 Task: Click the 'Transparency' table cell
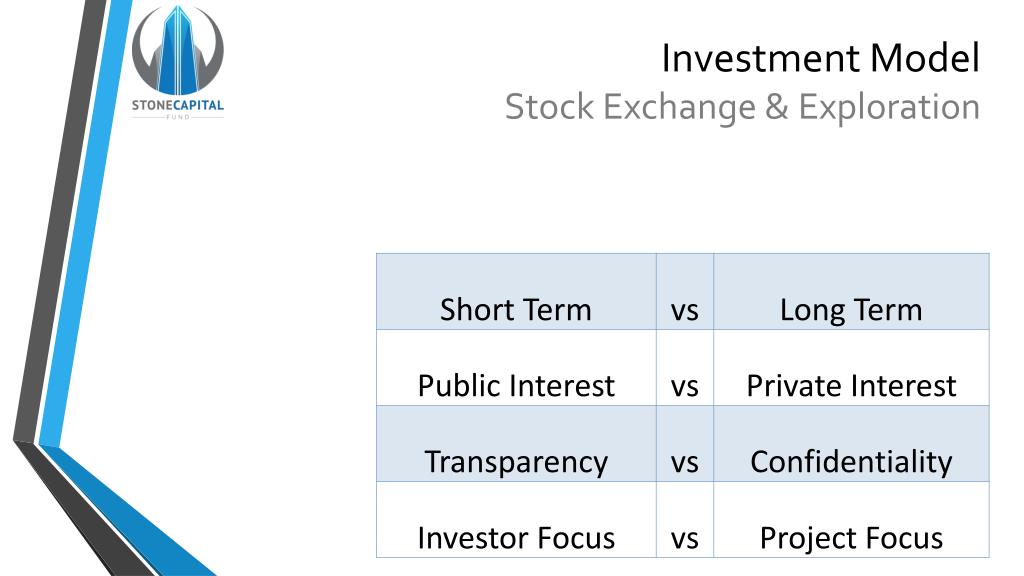(516, 443)
